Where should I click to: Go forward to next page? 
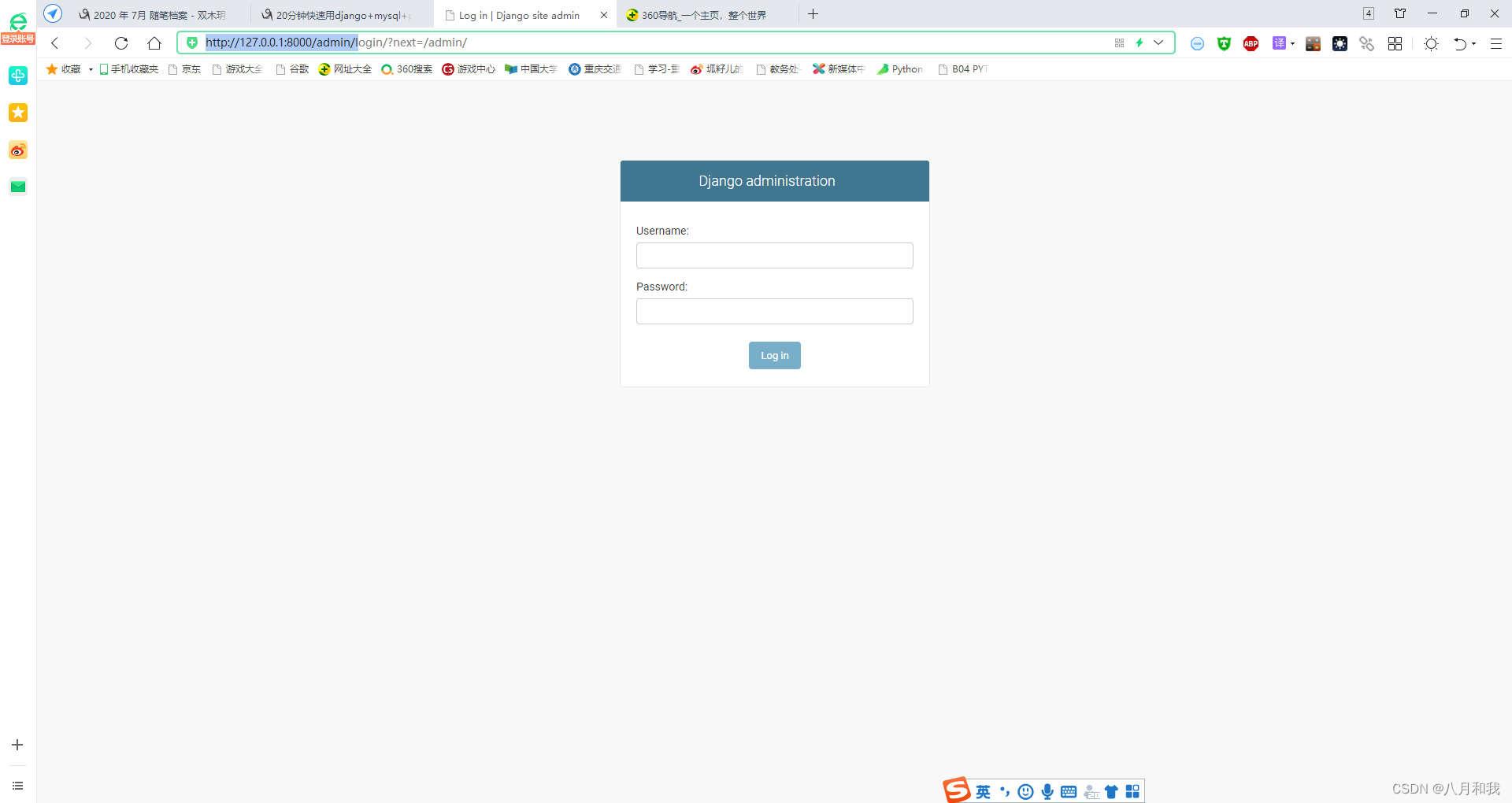pyautogui.click(x=88, y=43)
